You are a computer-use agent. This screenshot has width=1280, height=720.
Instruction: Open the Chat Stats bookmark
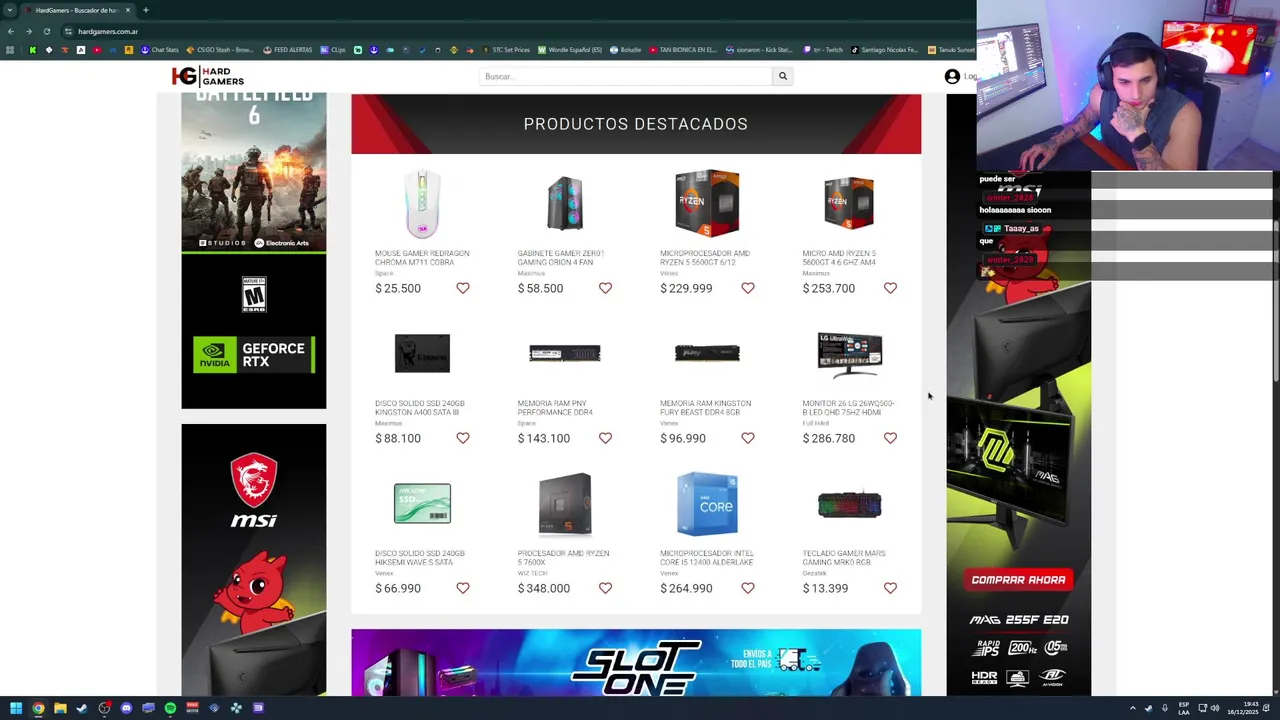click(x=160, y=50)
